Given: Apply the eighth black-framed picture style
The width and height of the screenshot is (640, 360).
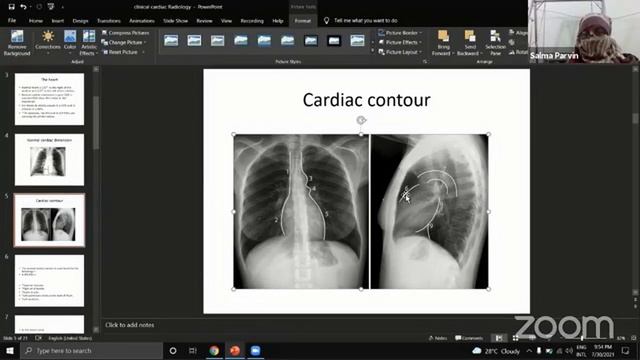Looking at the screenshot, I should point(334,40).
